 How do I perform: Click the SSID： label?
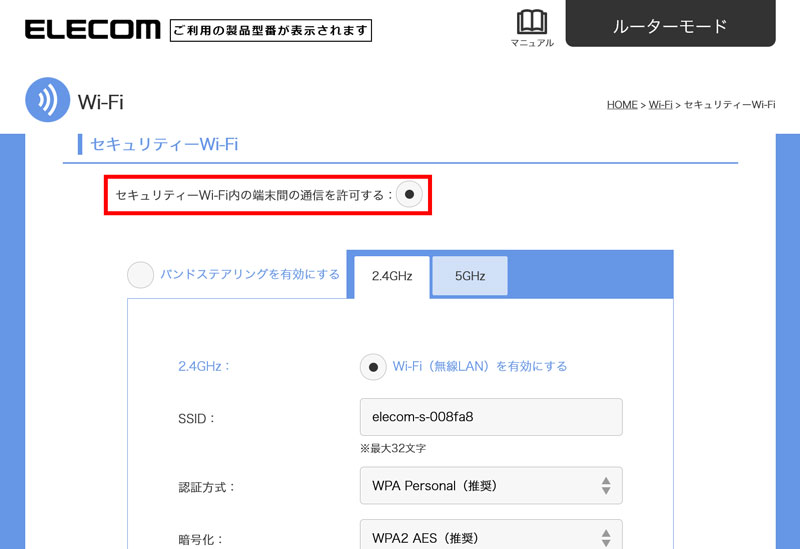pyautogui.click(x=197, y=419)
